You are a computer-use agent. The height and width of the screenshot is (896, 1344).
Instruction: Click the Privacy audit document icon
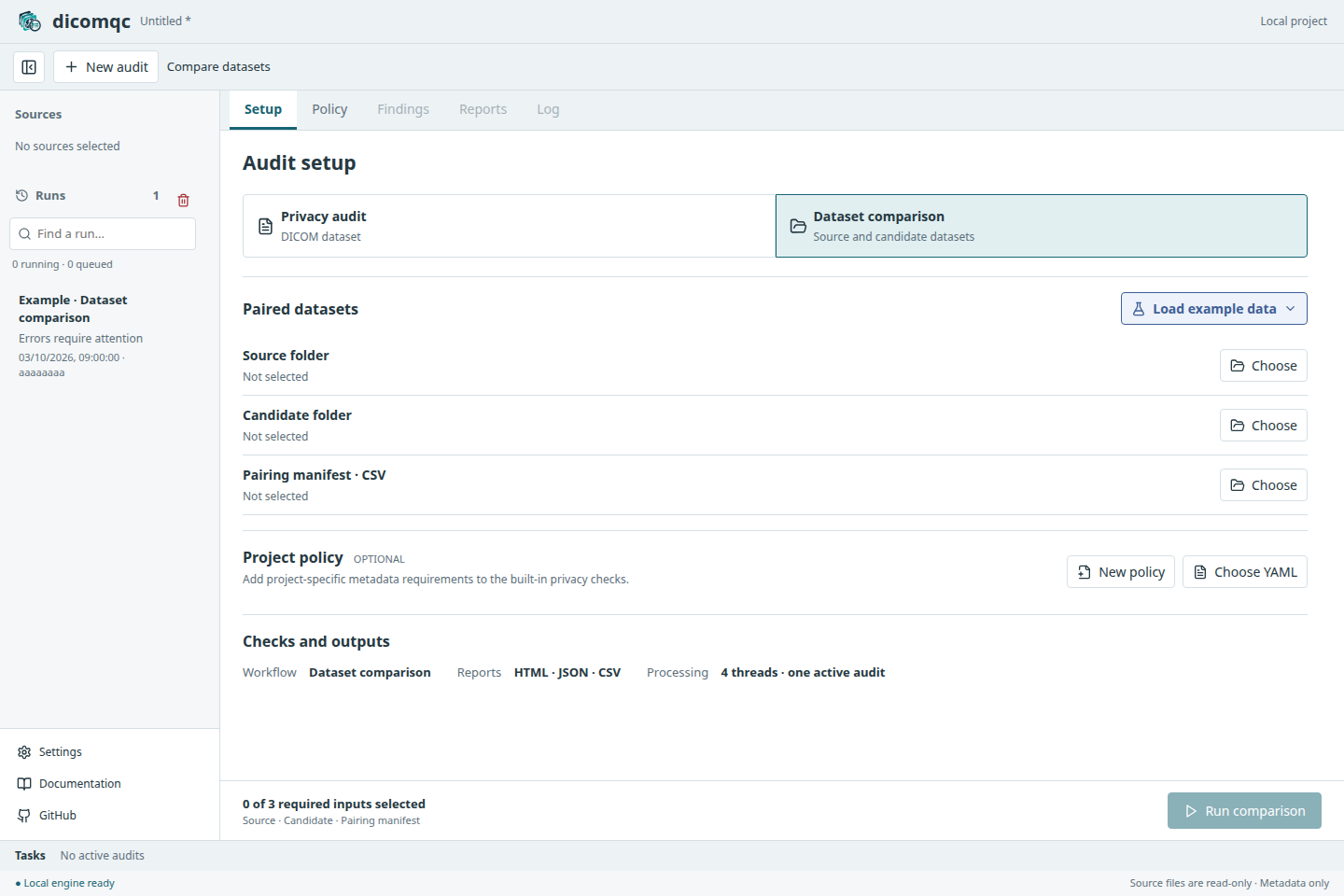coord(265,226)
